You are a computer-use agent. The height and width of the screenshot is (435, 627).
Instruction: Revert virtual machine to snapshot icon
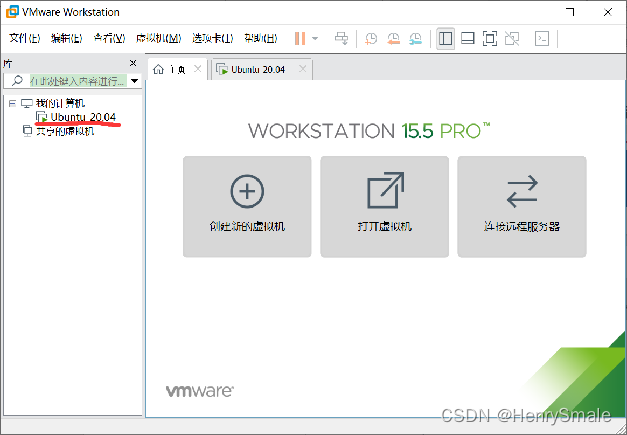393,38
